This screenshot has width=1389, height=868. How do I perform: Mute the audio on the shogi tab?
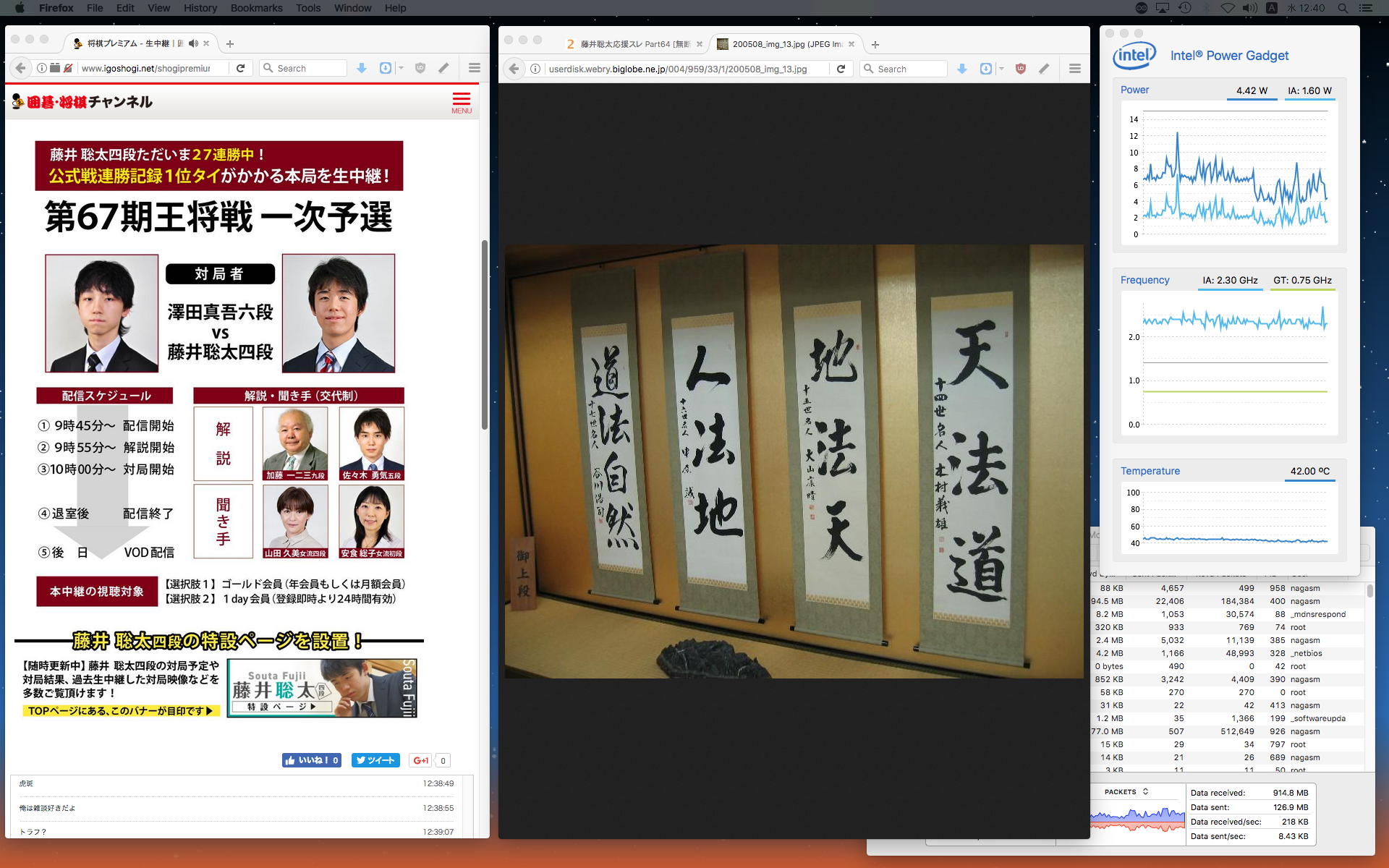coord(193,43)
